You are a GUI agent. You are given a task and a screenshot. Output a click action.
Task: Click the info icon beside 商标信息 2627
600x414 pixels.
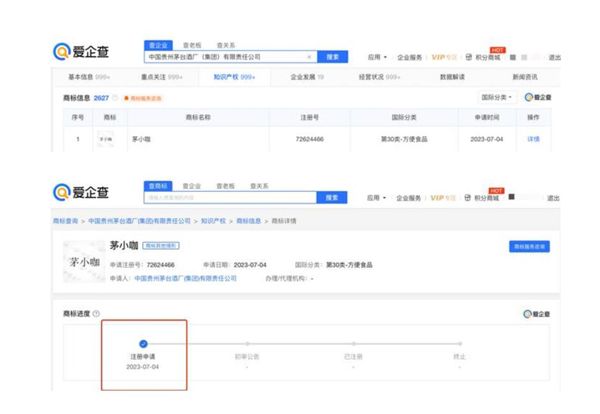[115, 98]
